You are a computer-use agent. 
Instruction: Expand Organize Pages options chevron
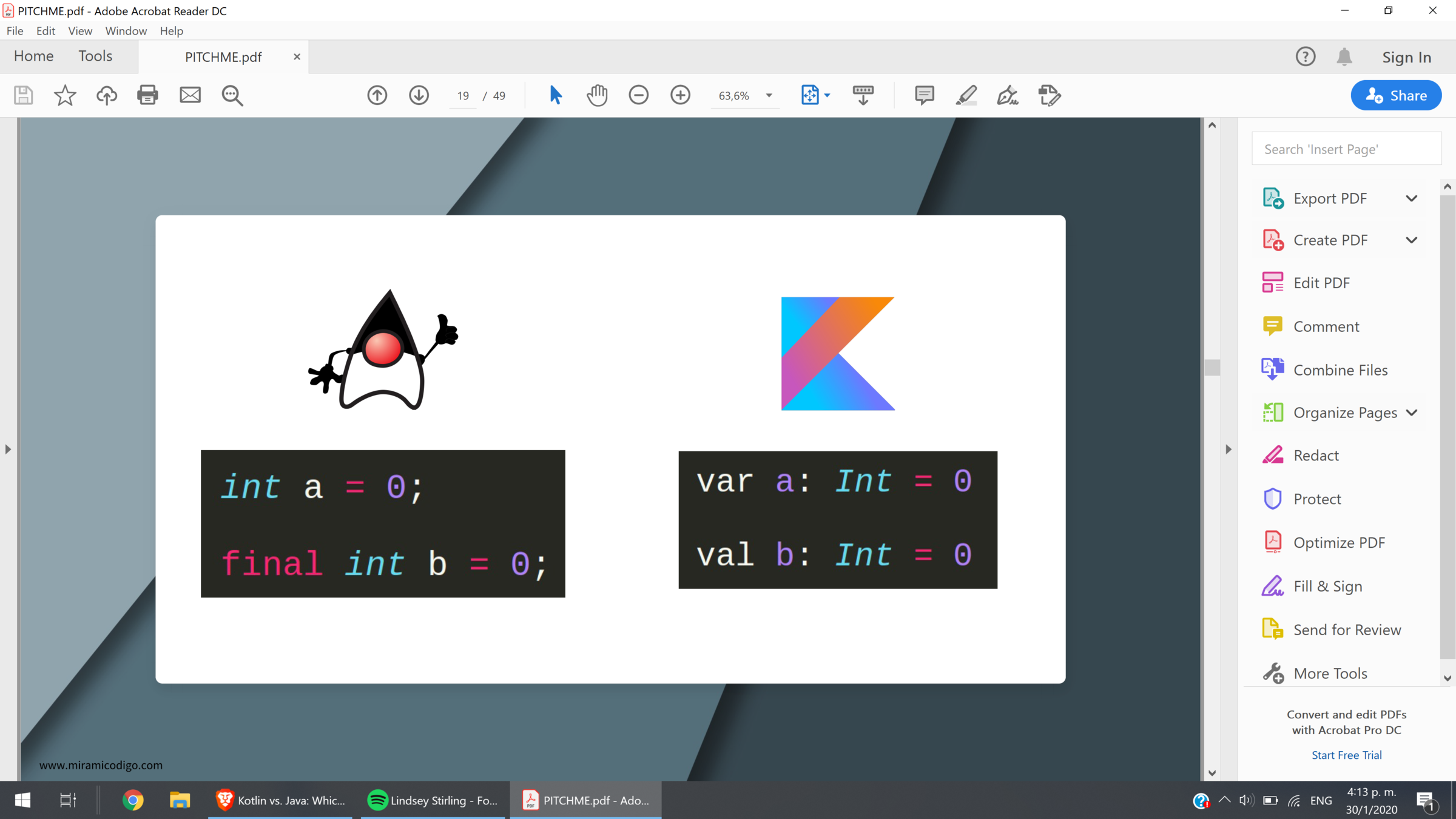tap(1411, 413)
